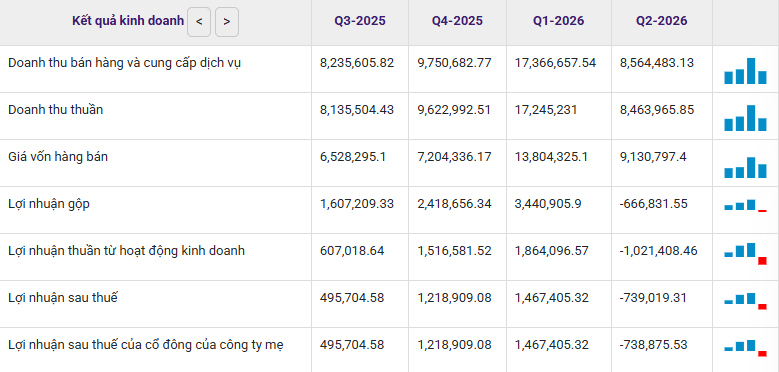Viewport: 779px width, 372px height.
Task: Click the value -738,875.53
Action: 654,345
